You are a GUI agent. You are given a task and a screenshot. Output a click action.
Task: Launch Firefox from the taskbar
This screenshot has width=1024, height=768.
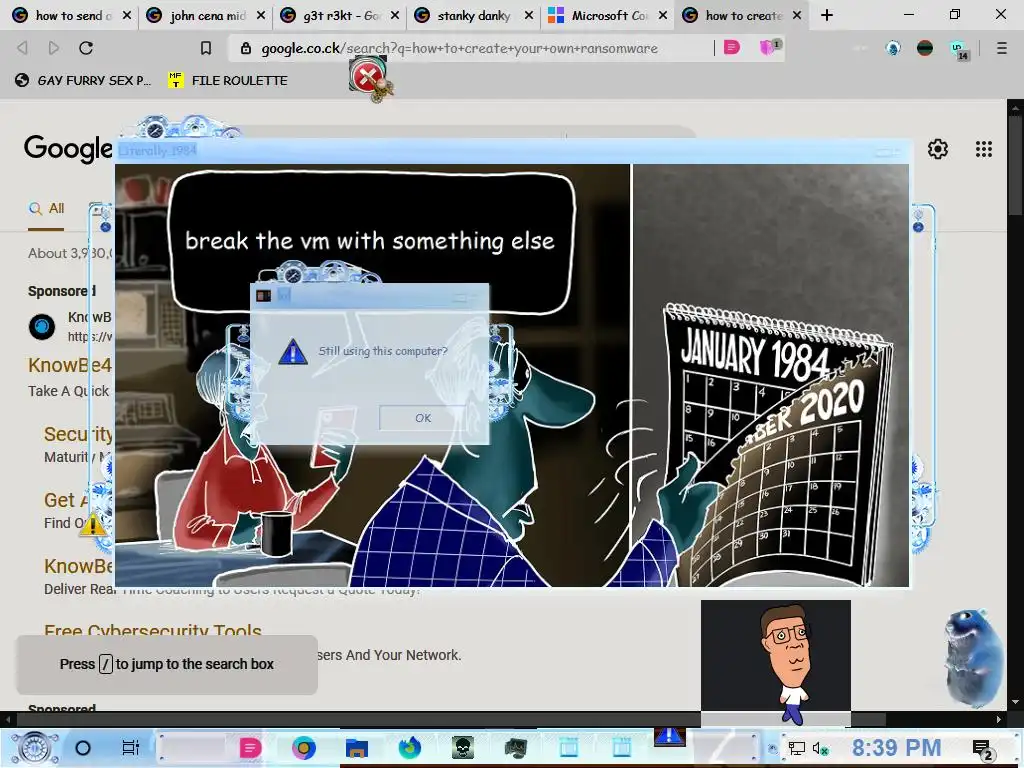tap(410, 748)
